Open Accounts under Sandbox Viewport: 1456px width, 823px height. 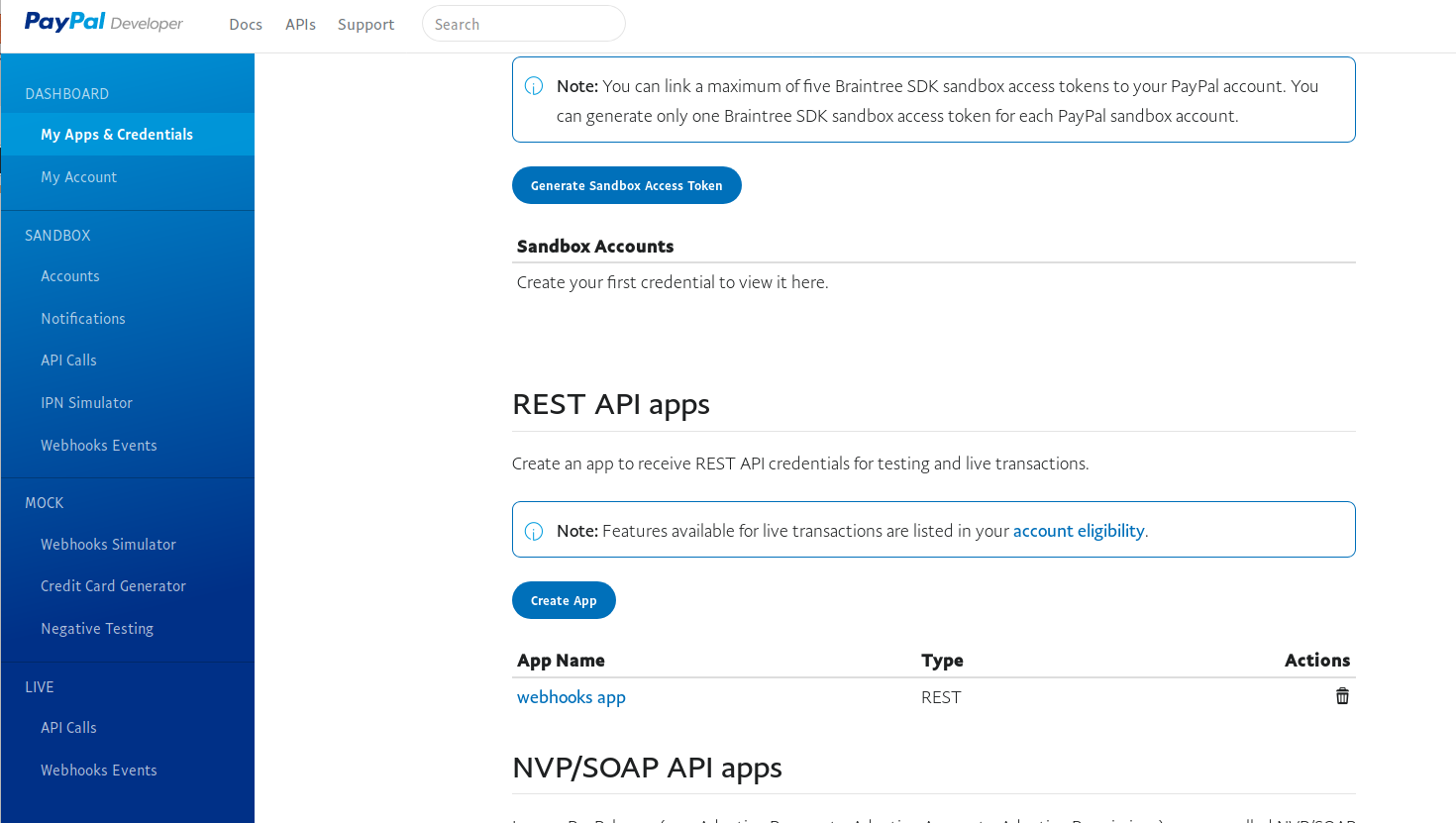click(69, 275)
